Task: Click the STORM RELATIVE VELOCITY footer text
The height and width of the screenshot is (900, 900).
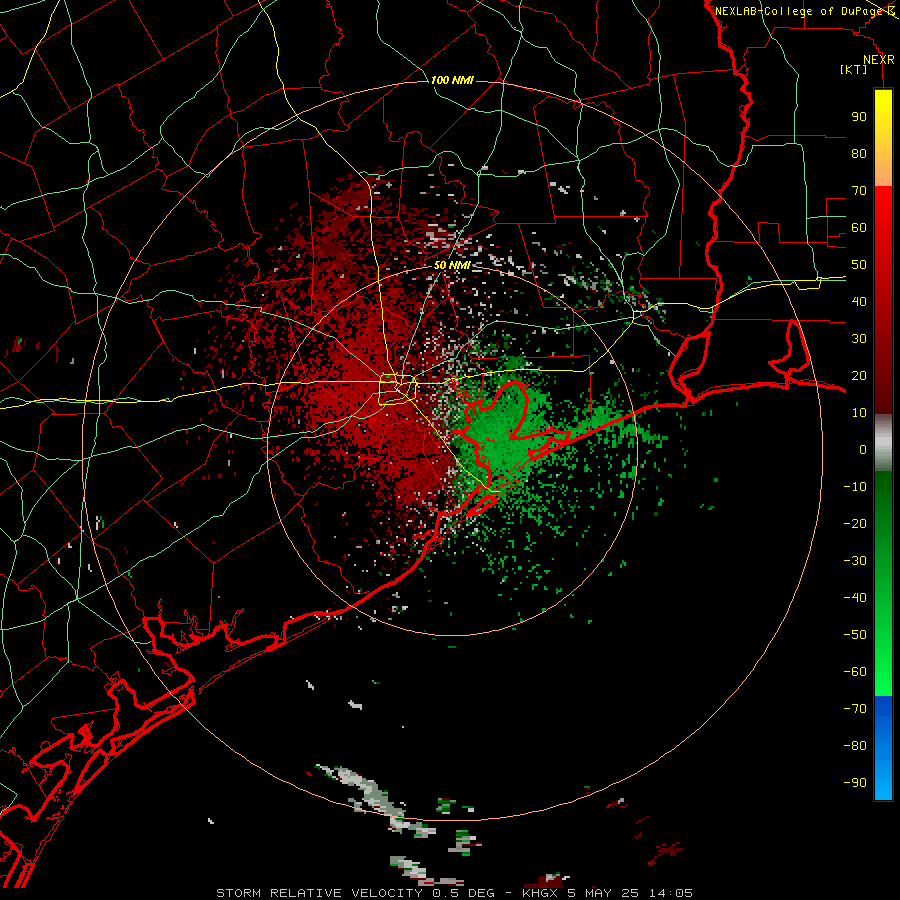Action: (319, 893)
